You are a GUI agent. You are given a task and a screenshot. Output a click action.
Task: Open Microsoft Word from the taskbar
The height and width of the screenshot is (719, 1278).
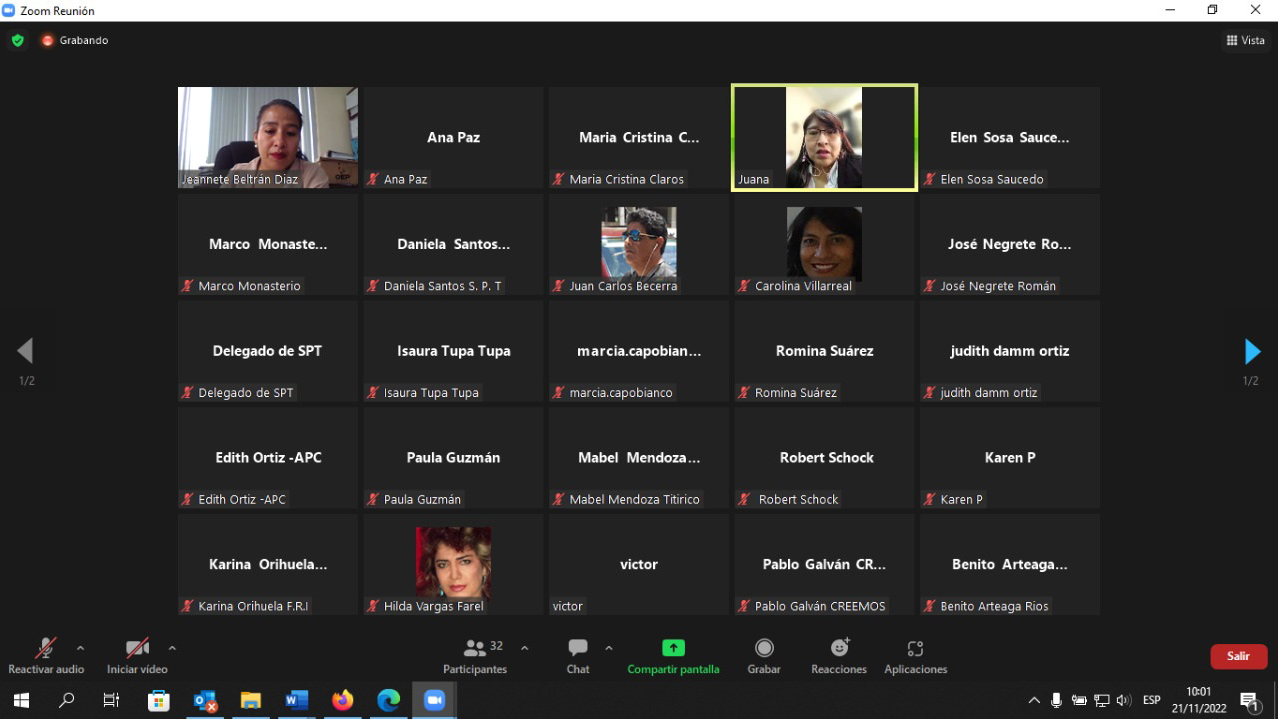[x=297, y=700]
